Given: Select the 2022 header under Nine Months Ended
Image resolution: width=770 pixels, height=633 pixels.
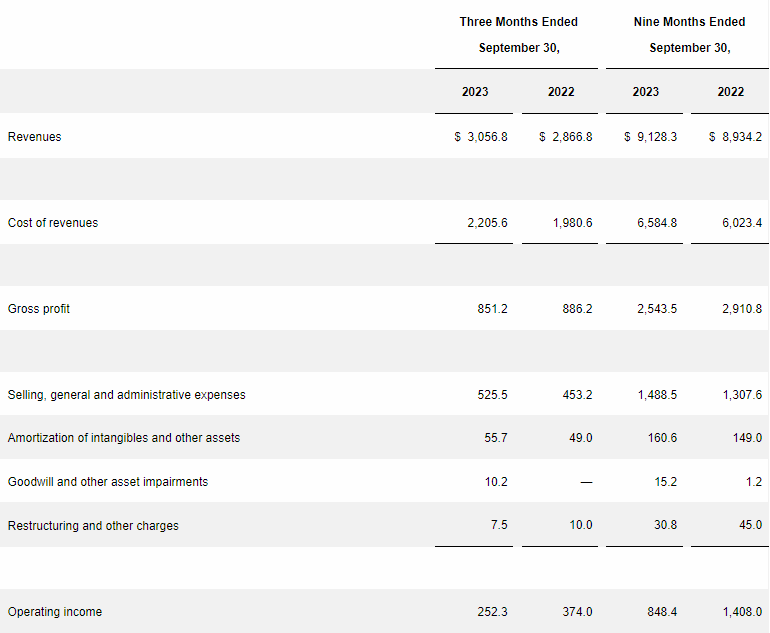Looking at the screenshot, I should (x=731, y=92).
